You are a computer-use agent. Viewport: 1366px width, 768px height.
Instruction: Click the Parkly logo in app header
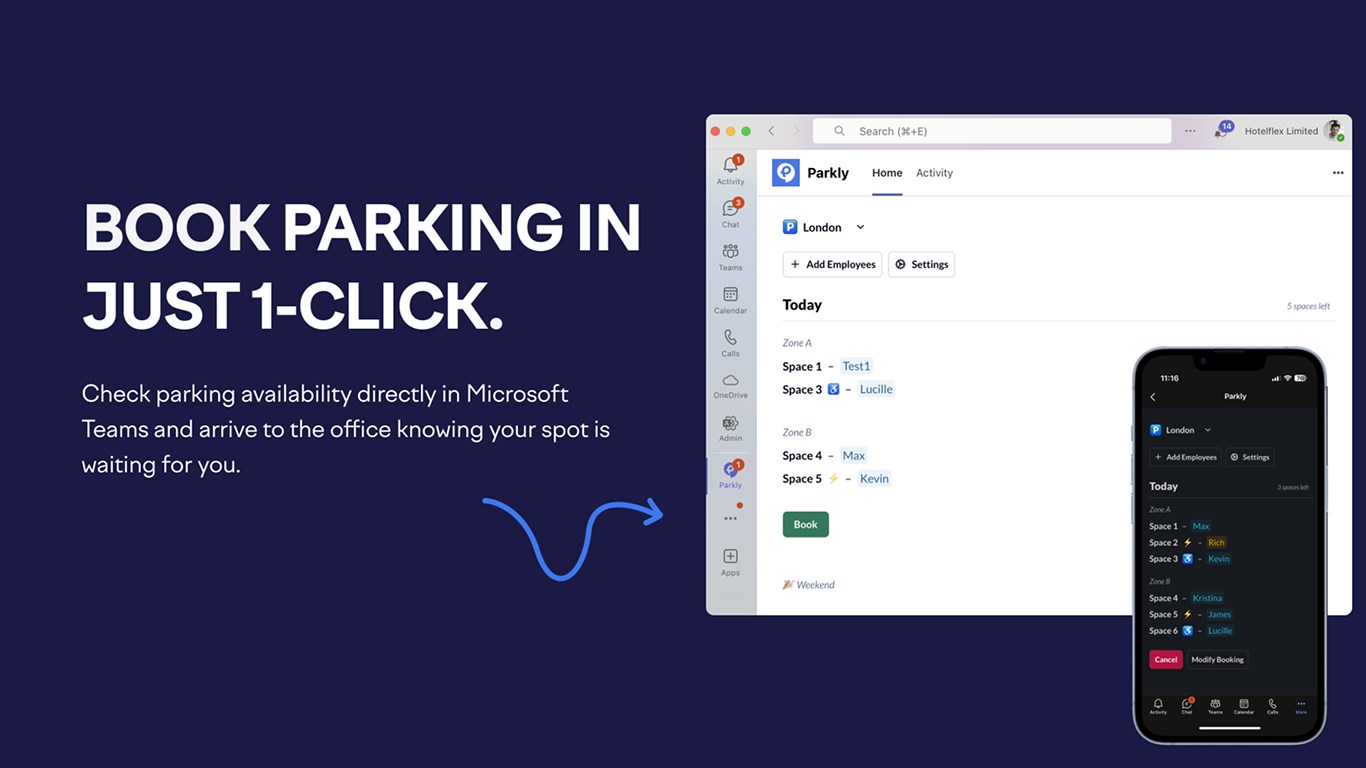[x=786, y=173]
